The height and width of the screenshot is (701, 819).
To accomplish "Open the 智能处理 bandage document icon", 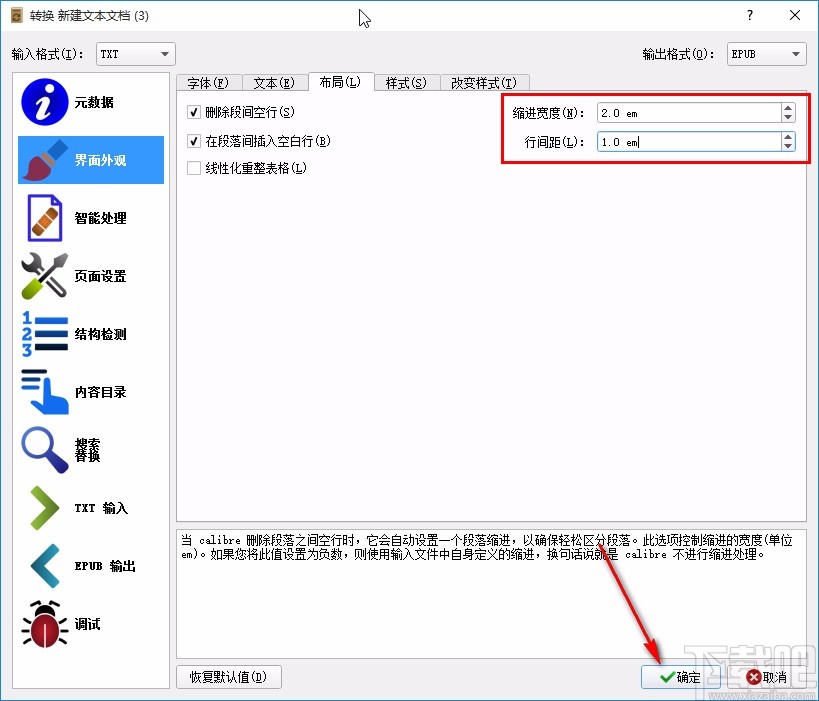I will (44, 218).
